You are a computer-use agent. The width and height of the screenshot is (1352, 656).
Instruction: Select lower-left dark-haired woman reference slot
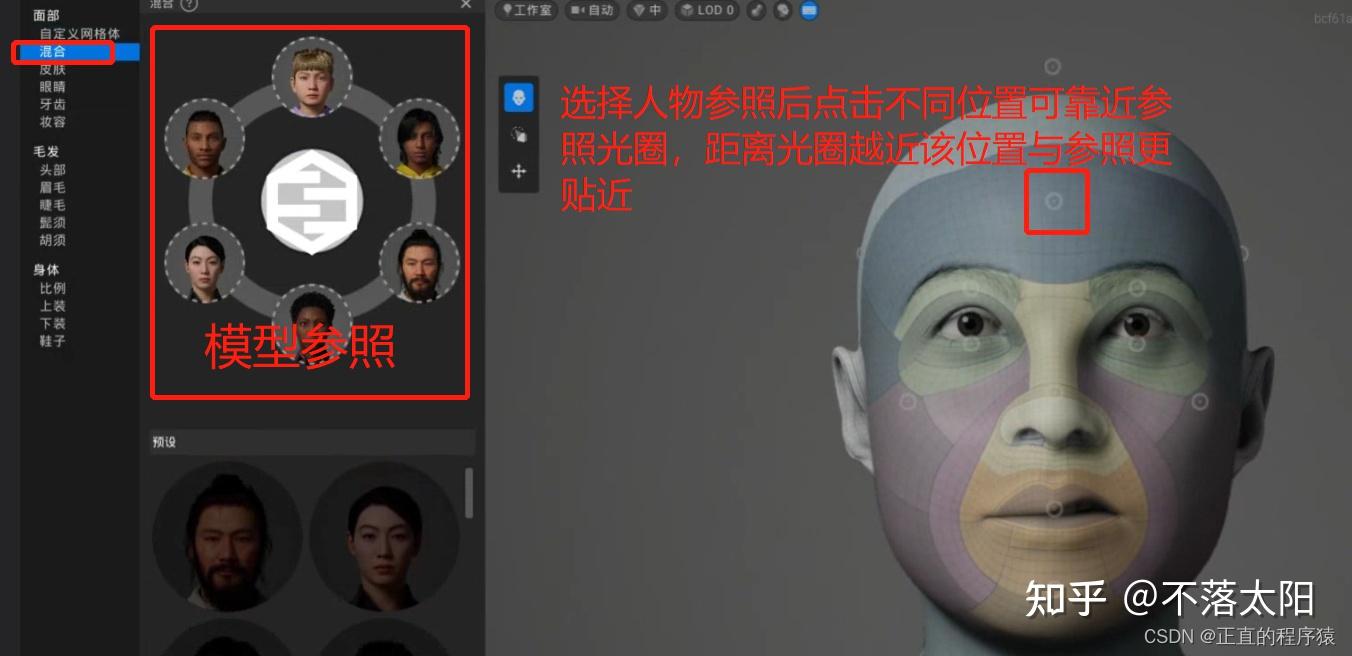pos(204,263)
